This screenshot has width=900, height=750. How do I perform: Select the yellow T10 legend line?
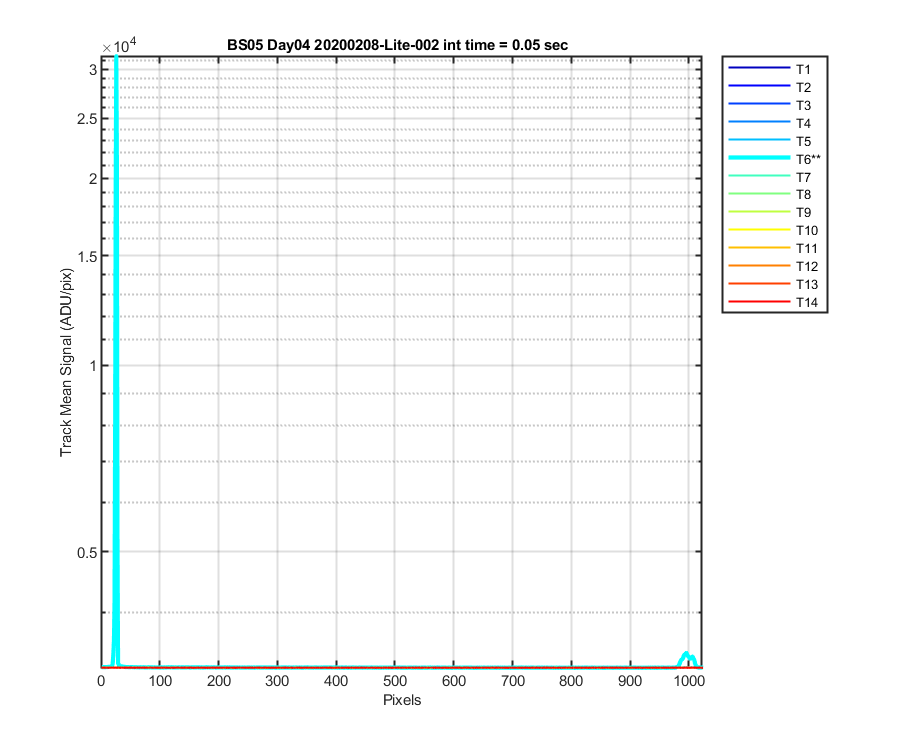click(759, 230)
